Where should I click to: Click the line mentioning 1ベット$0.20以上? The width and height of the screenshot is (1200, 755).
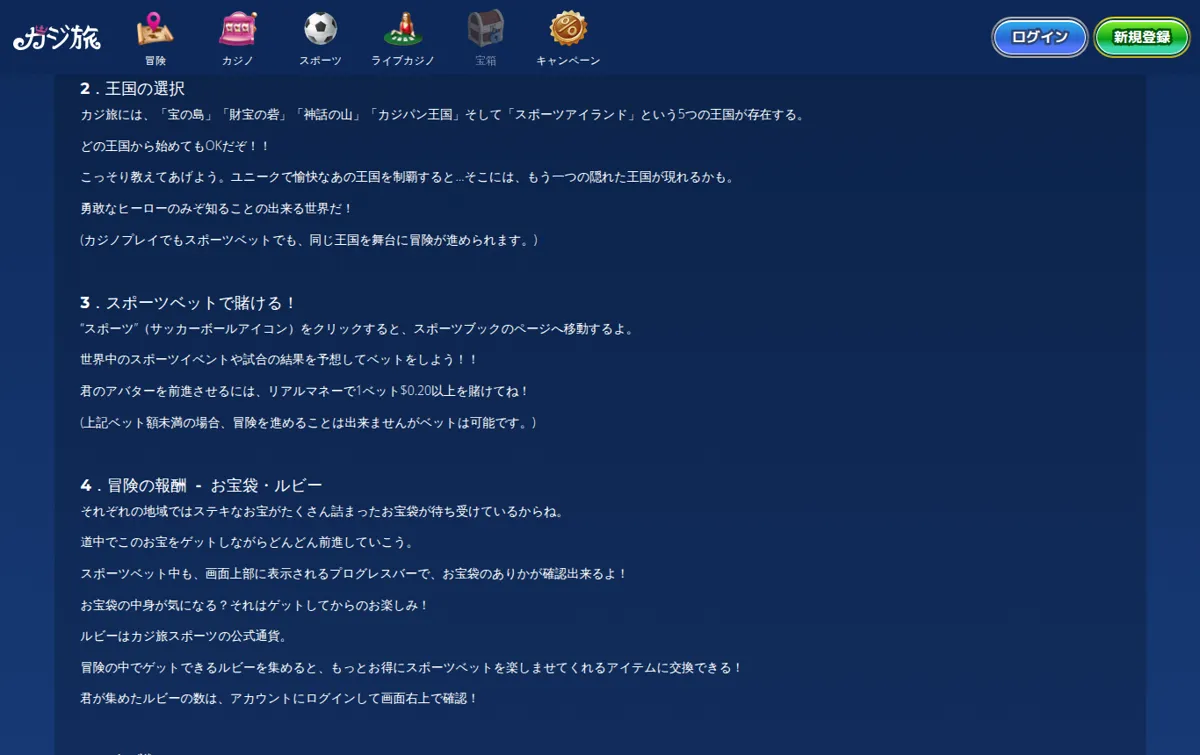pos(304,391)
